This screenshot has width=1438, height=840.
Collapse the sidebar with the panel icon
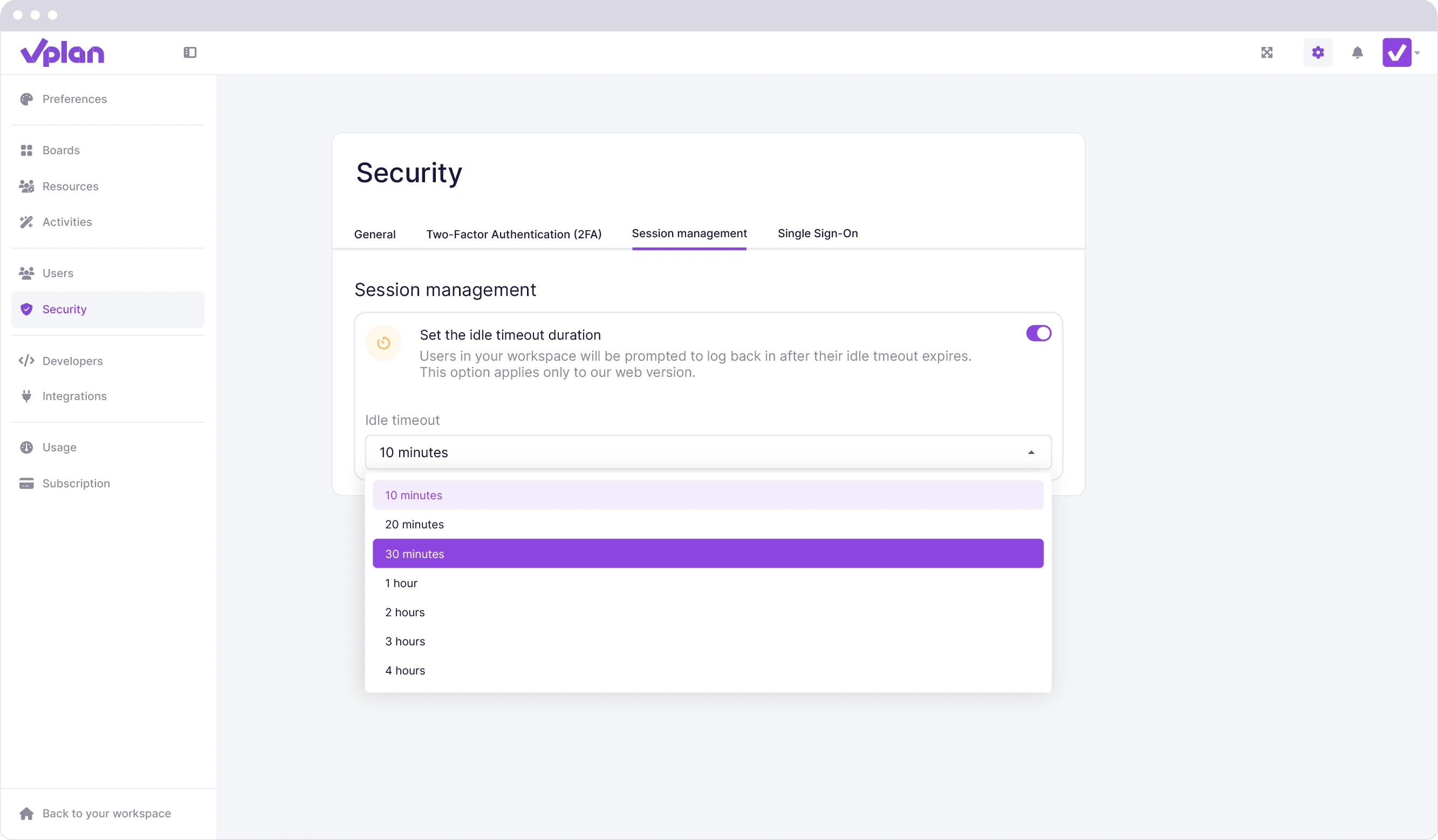(x=189, y=52)
